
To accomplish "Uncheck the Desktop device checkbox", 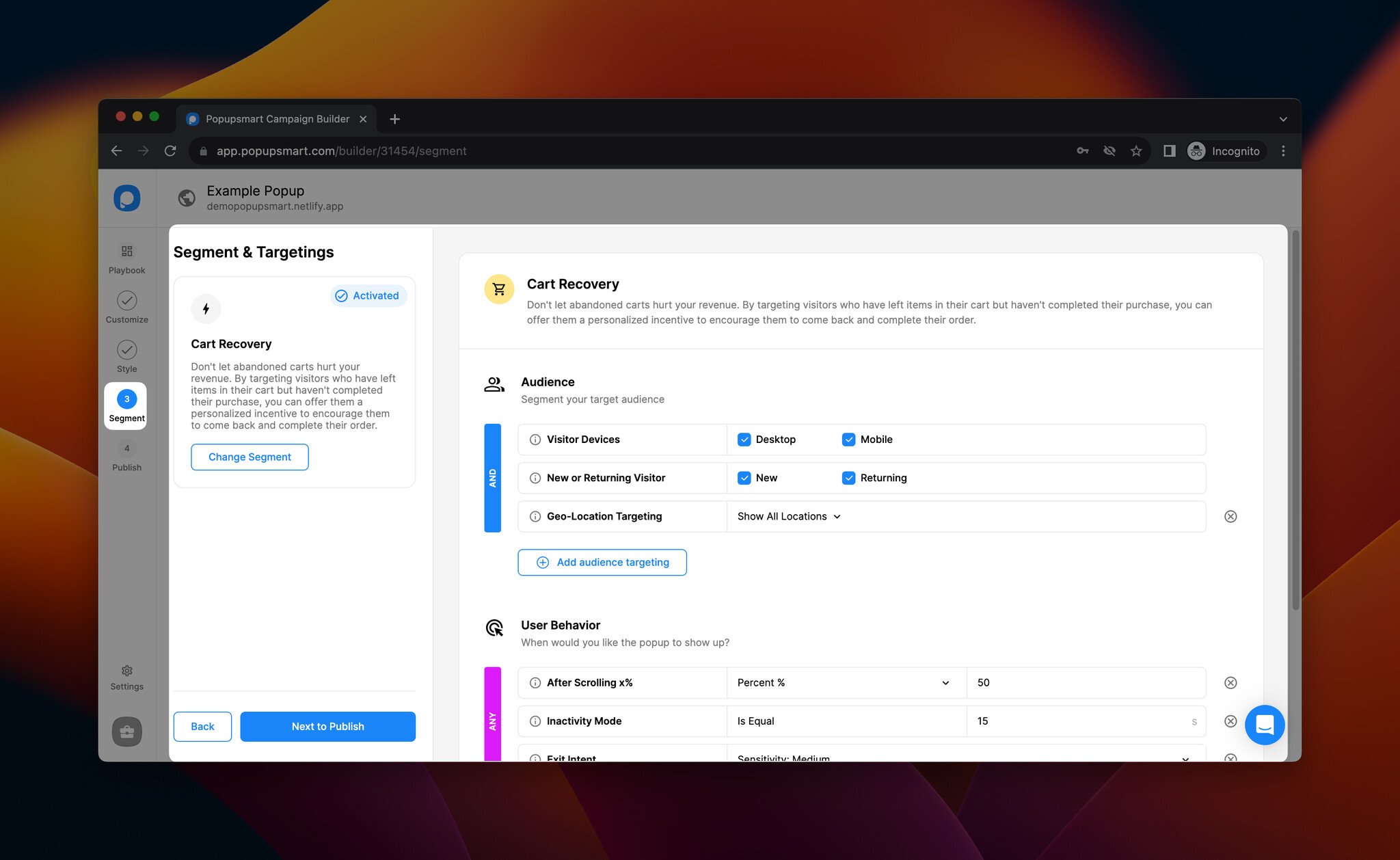I will pos(744,440).
